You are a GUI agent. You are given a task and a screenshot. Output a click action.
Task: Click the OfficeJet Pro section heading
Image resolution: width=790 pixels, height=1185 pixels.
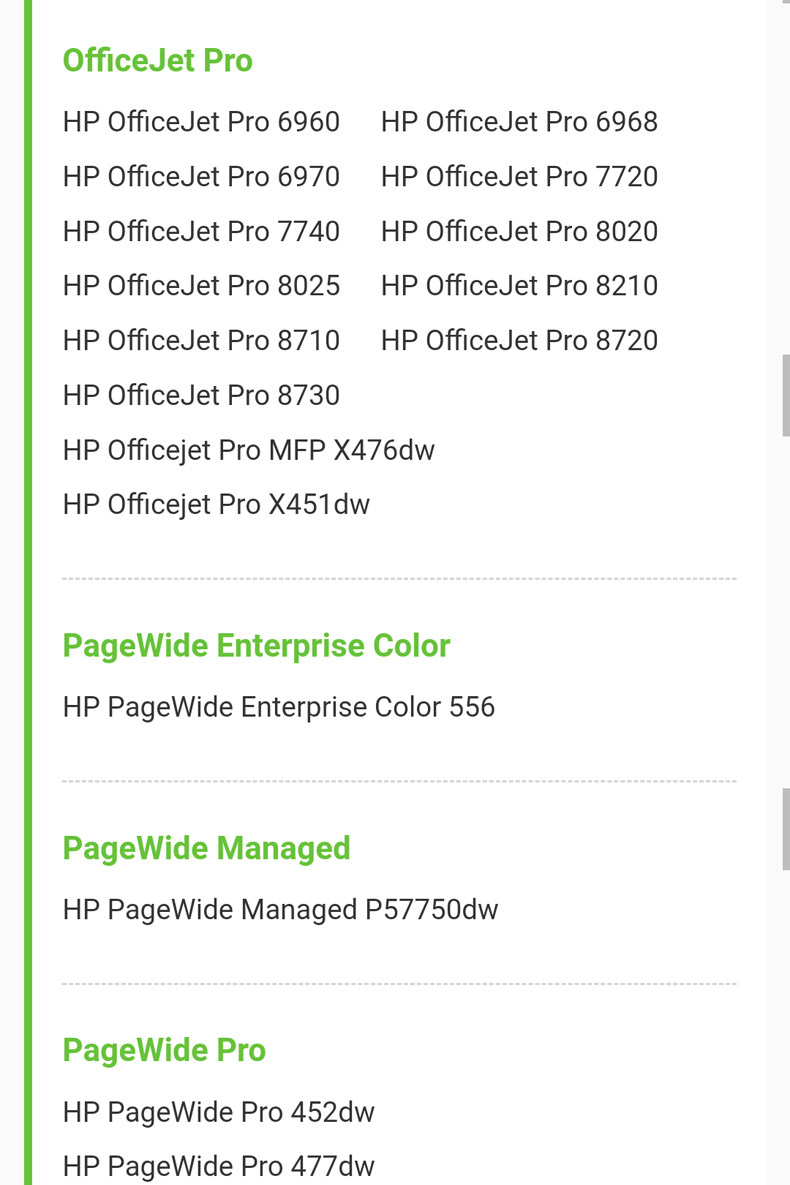tap(158, 61)
